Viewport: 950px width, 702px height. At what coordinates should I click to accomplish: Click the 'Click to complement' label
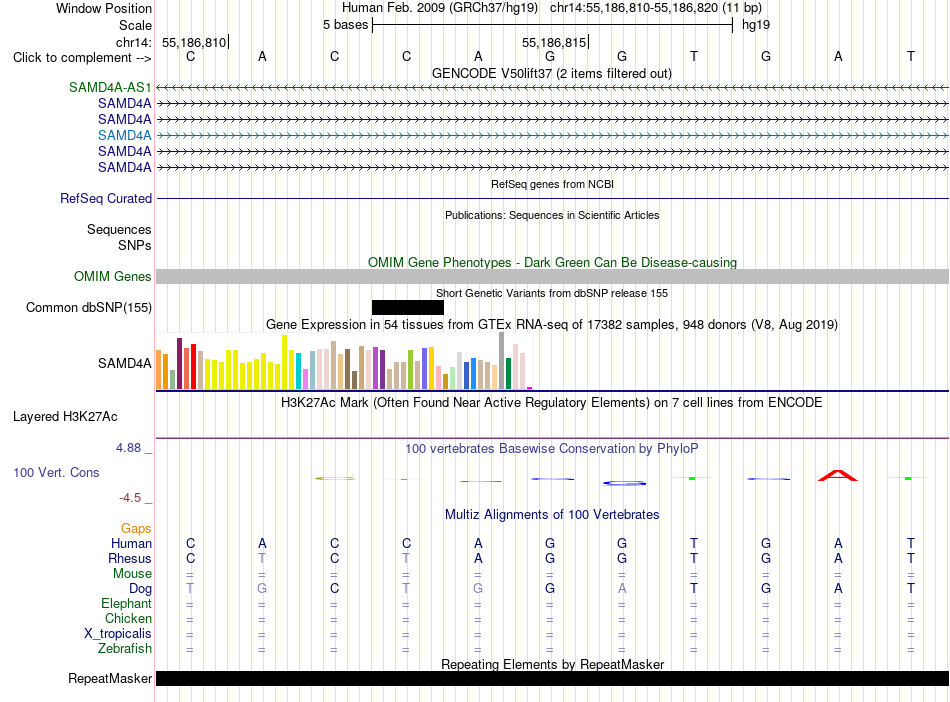click(x=82, y=58)
